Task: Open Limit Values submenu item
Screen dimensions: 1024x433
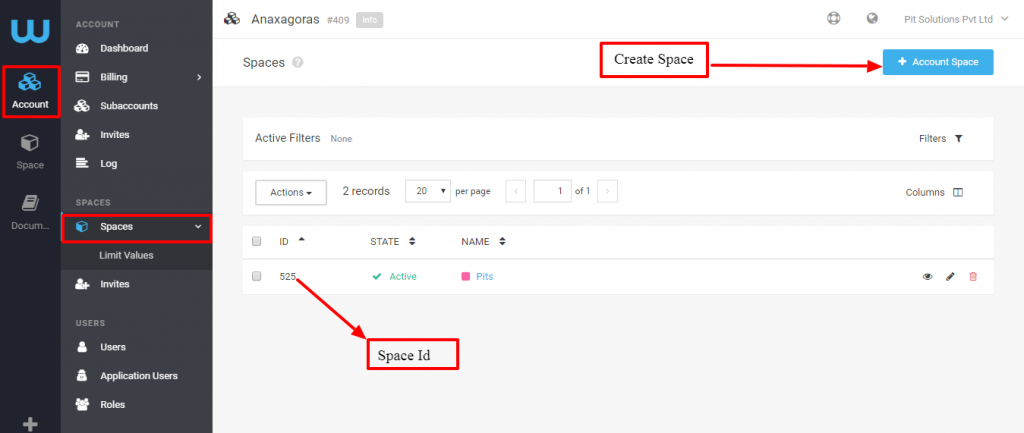Action: coord(126,255)
